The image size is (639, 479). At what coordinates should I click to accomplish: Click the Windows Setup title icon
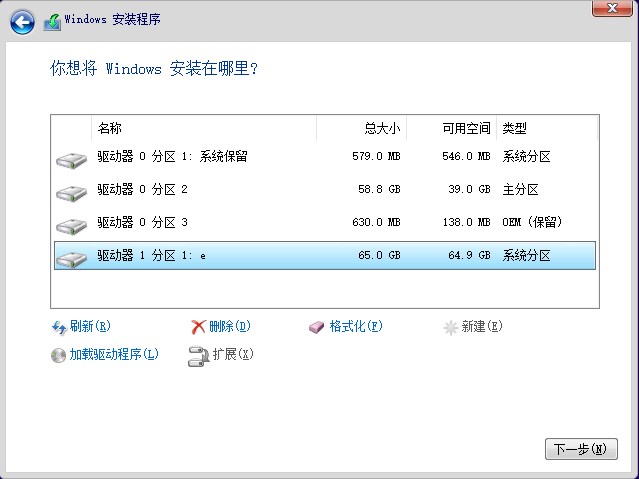52,20
